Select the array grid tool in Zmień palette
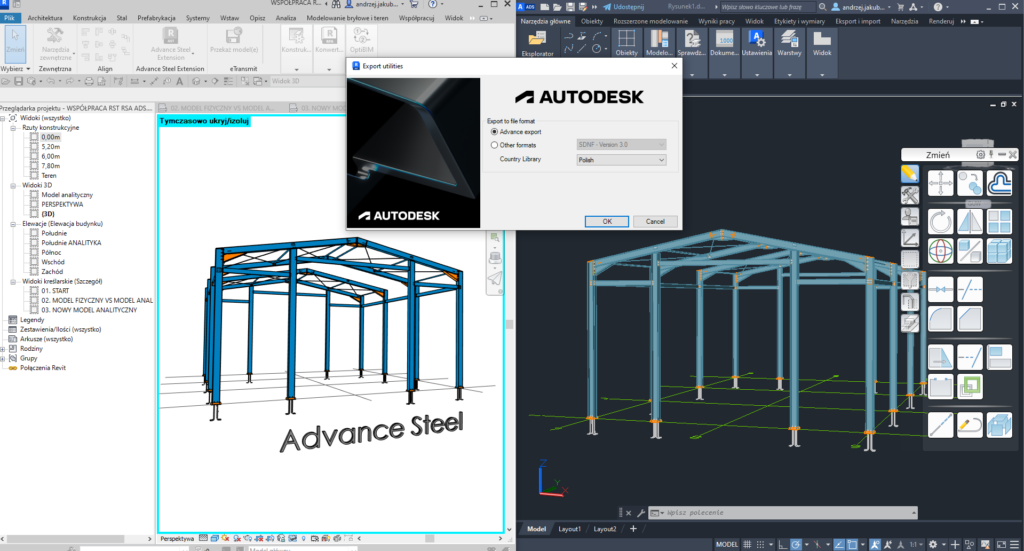This screenshot has width=1024, height=551. tap(999, 221)
